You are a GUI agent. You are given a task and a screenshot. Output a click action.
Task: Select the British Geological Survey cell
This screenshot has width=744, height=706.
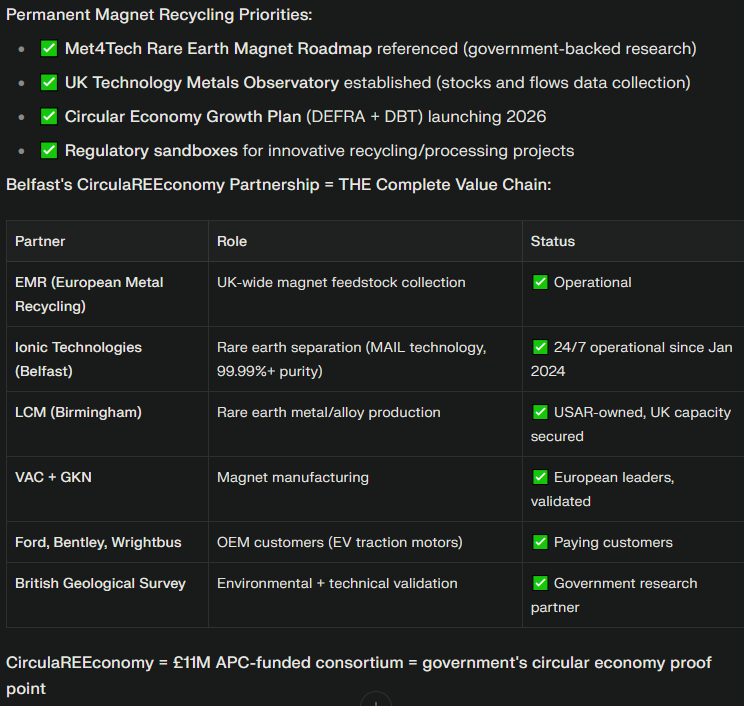click(107, 595)
